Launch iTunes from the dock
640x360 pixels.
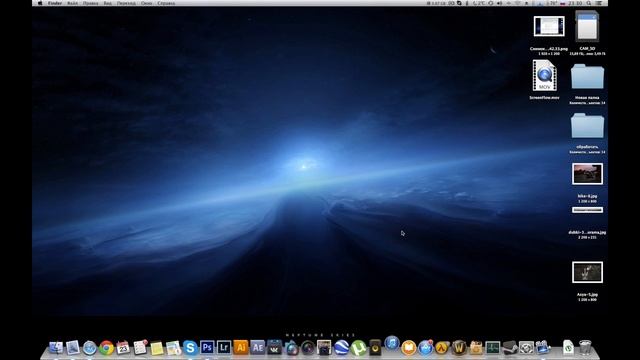pos(392,343)
